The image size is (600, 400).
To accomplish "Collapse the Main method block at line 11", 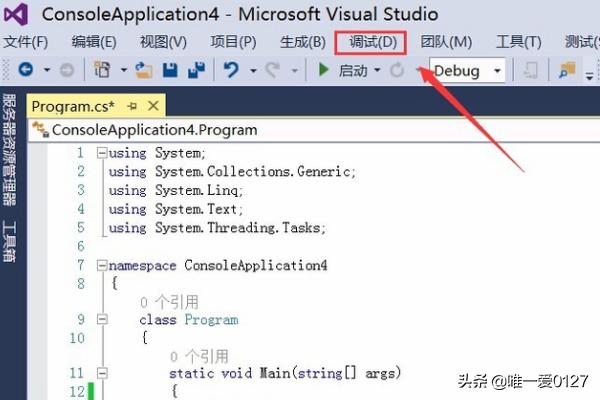I will 102,373.
